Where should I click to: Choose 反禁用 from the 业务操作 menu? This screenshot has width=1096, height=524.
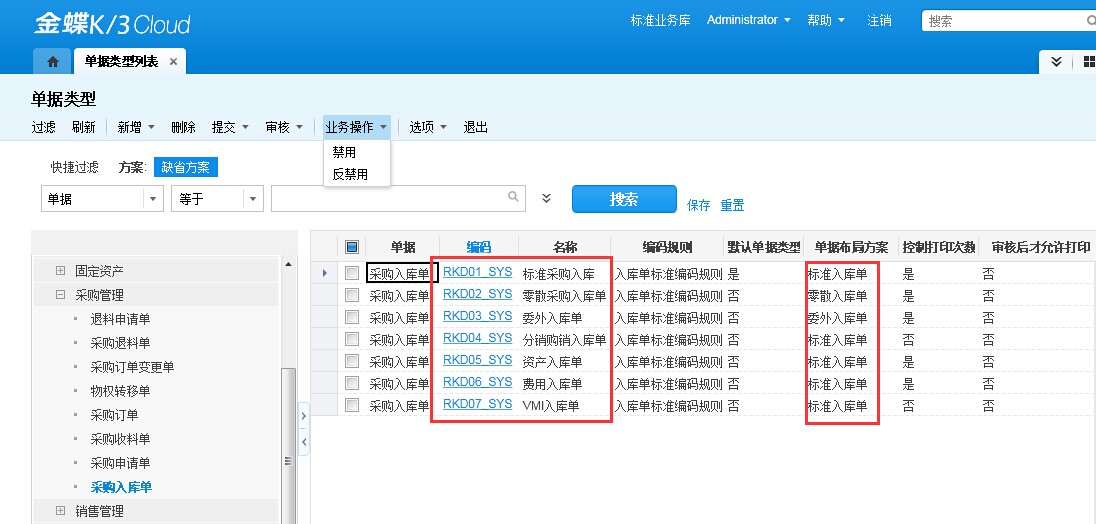click(350, 174)
